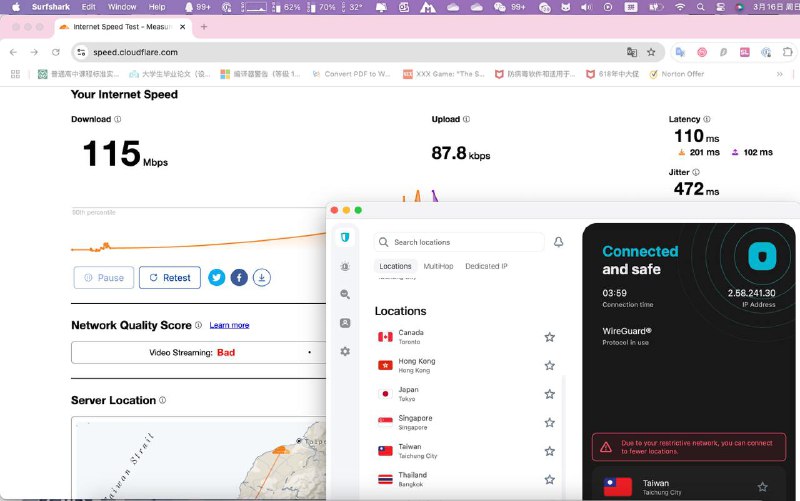800x501 pixels.
Task: Reload the speed.cloudflare.com page
Action: point(56,52)
